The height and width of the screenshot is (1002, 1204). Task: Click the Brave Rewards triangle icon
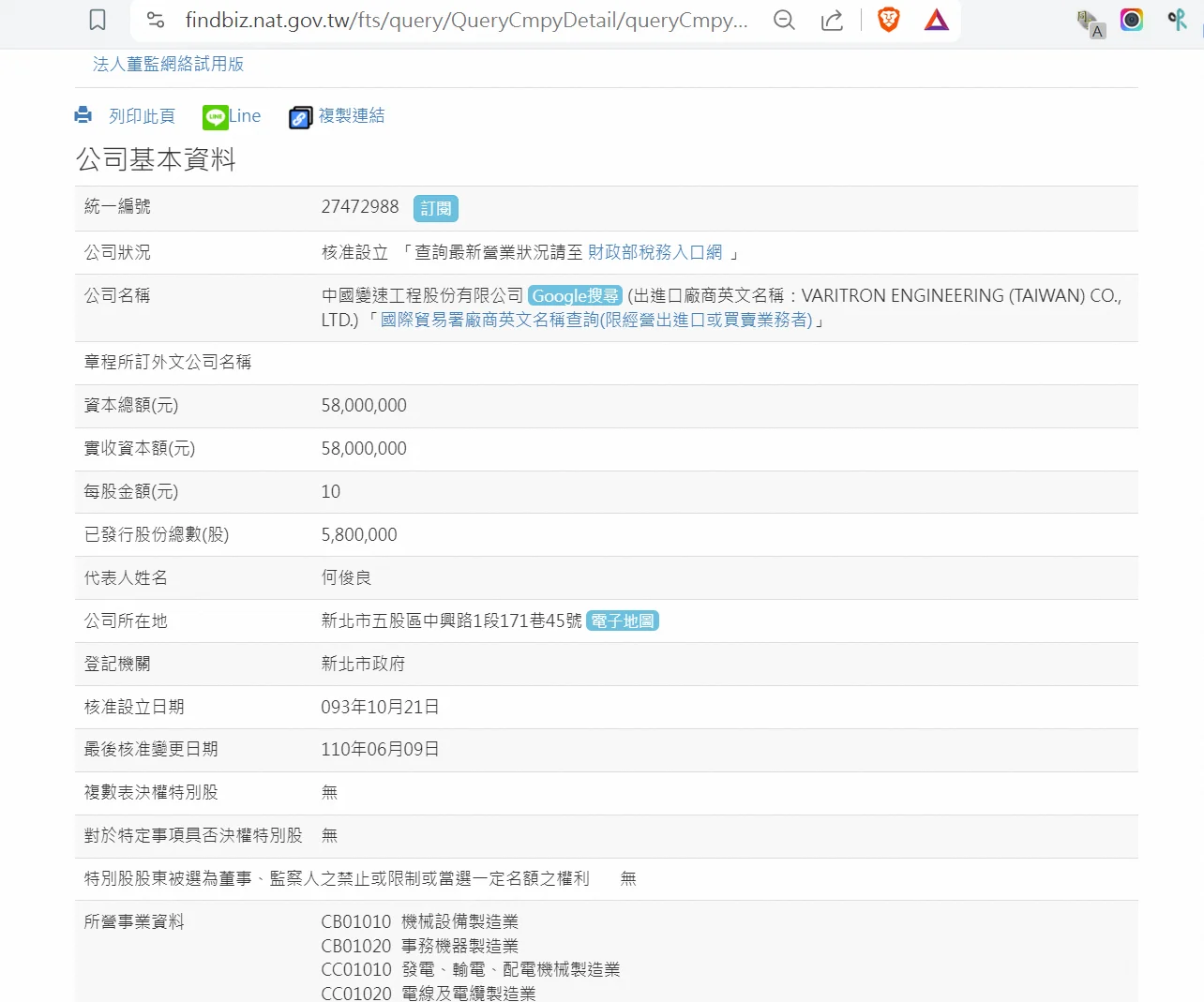[936, 20]
